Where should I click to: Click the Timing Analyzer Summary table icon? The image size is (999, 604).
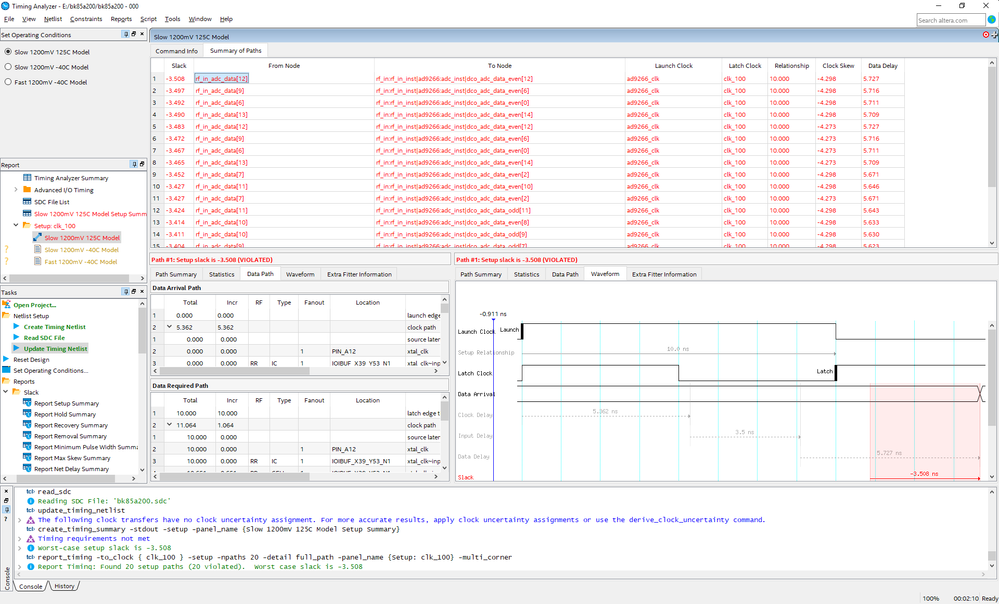coord(27,178)
